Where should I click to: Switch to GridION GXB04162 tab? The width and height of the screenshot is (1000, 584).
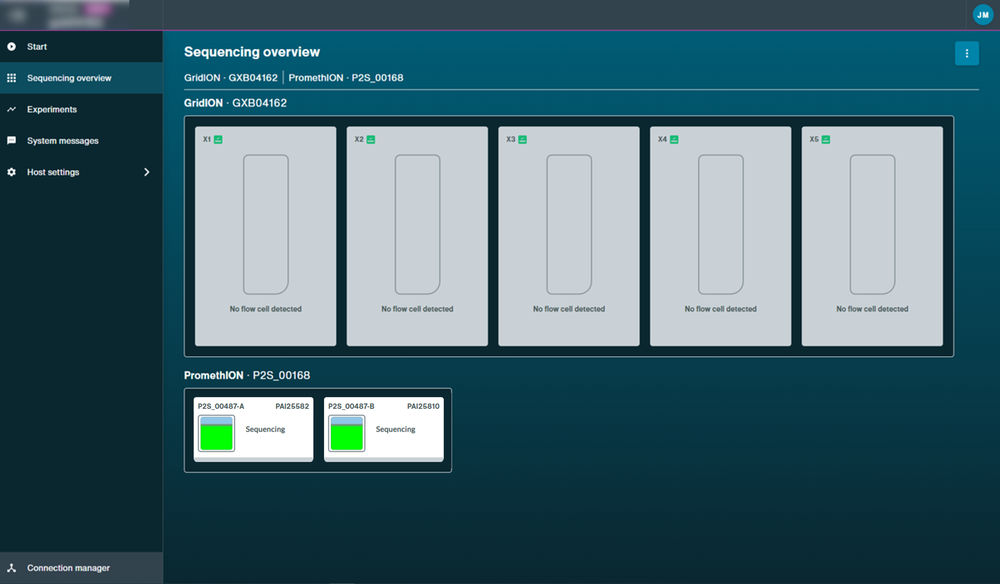(231, 78)
